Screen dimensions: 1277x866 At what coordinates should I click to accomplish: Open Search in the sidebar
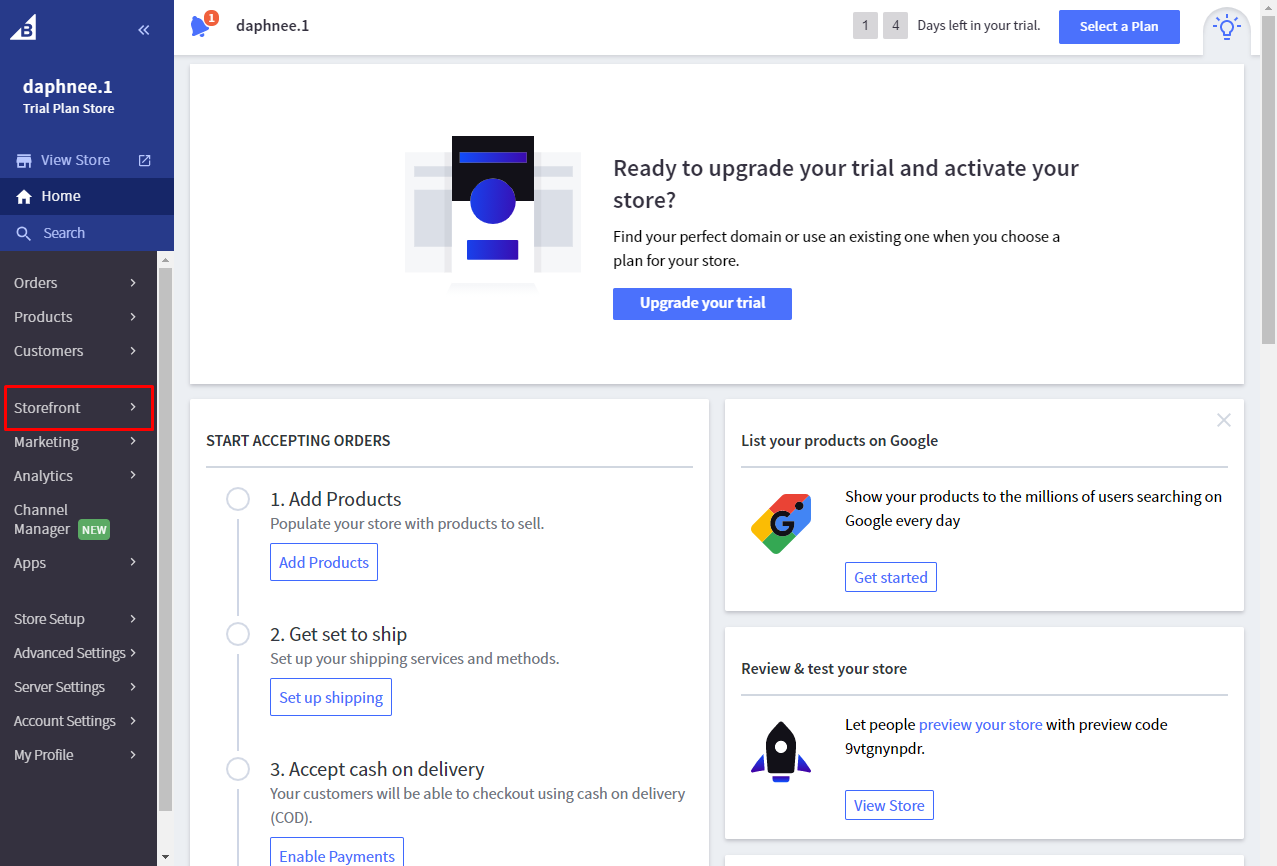click(87, 233)
